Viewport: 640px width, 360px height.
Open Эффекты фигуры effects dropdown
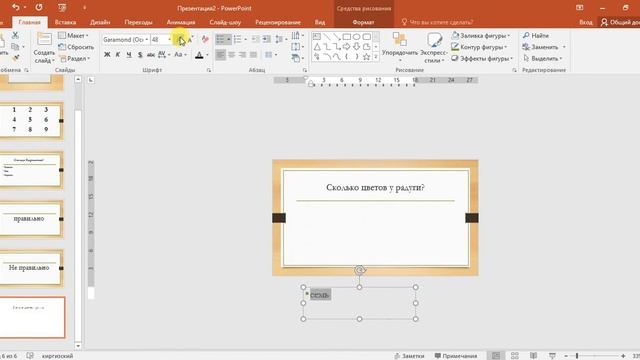(x=482, y=58)
